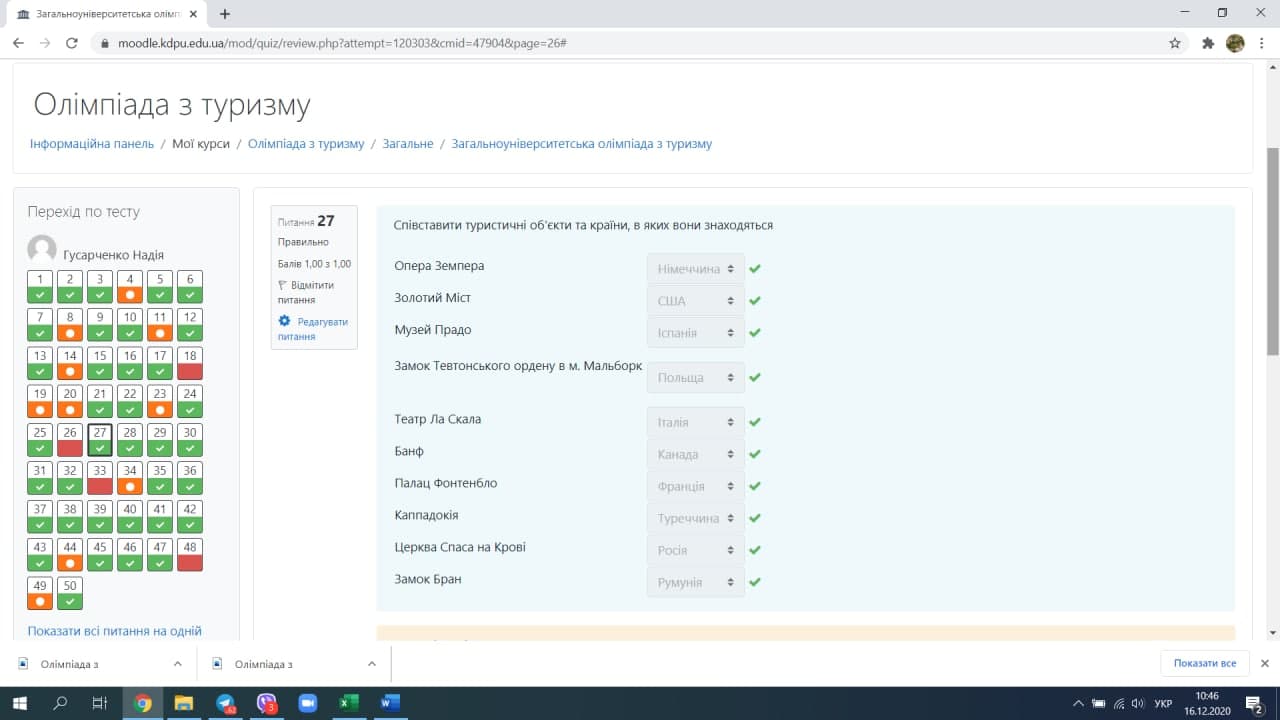1280x720 pixels.
Task: Expand second download item chevron menu
Action: coord(371,663)
